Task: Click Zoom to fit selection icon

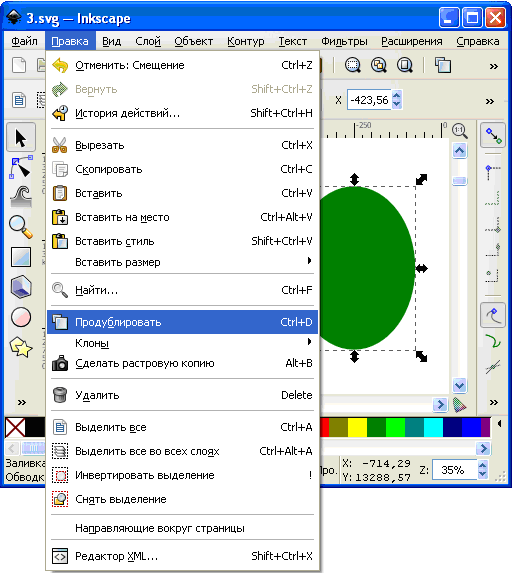Action: pyautogui.click(x=353, y=66)
